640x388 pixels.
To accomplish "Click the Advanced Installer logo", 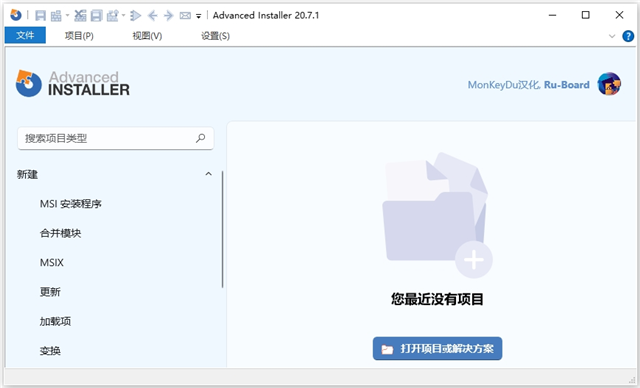I will [x=73, y=83].
